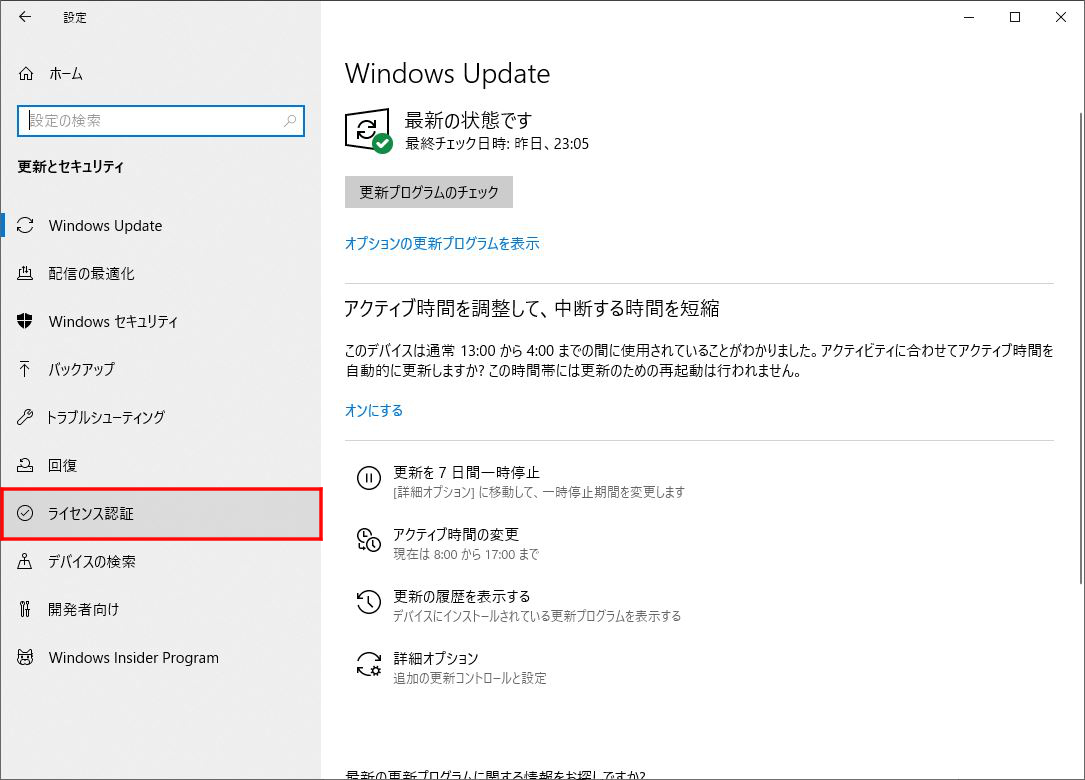Focus the 設定の検索 search field
The height and width of the screenshot is (780, 1085).
click(x=161, y=120)
